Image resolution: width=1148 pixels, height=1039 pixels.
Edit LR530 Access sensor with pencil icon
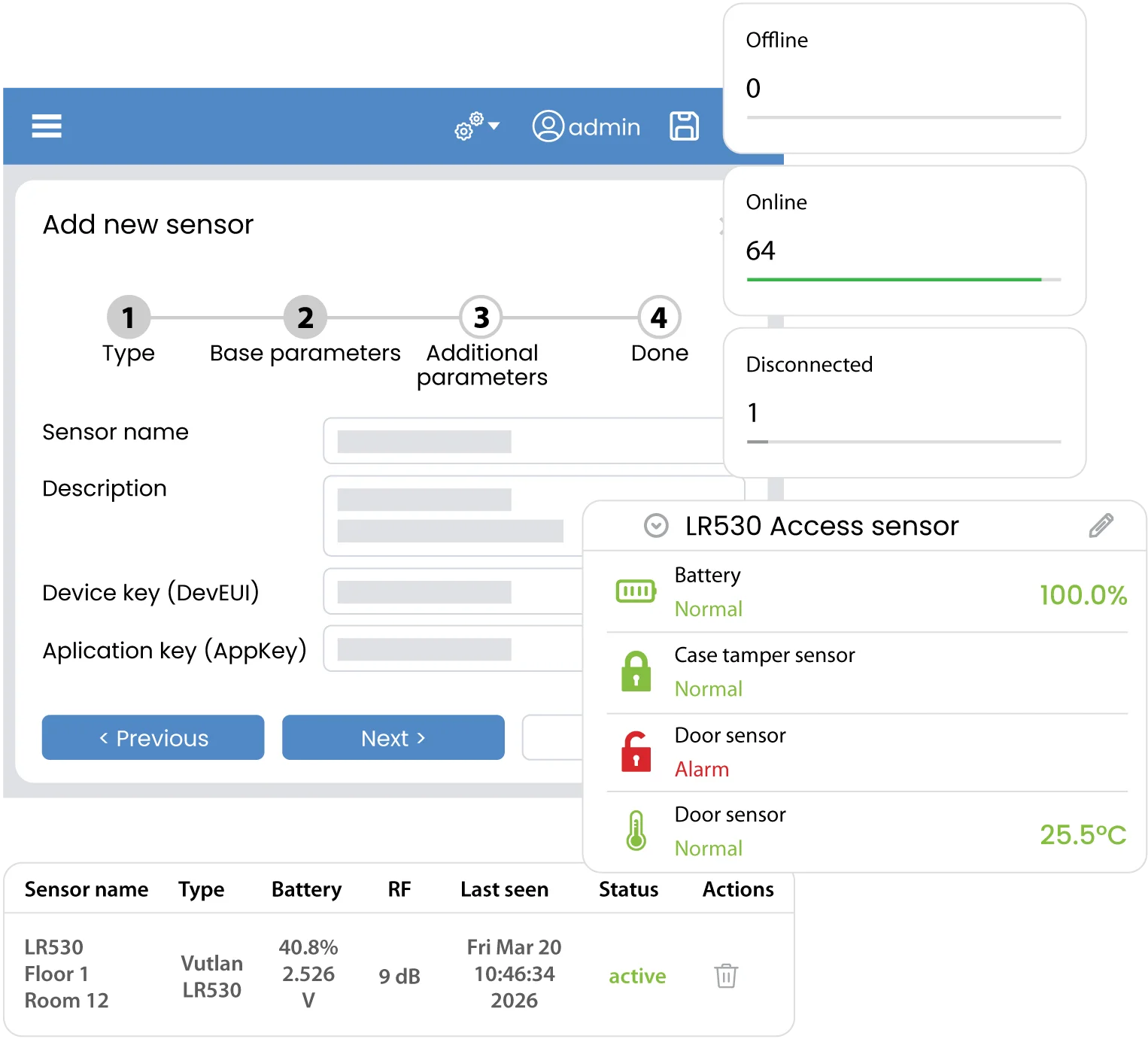(x=1101, y=525)
